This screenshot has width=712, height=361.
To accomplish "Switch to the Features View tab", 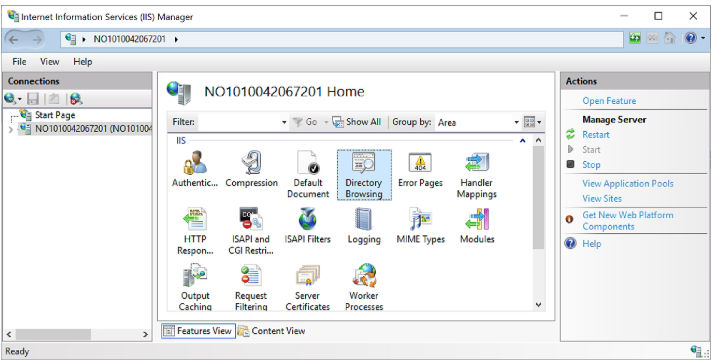I will tap(198, 331).
